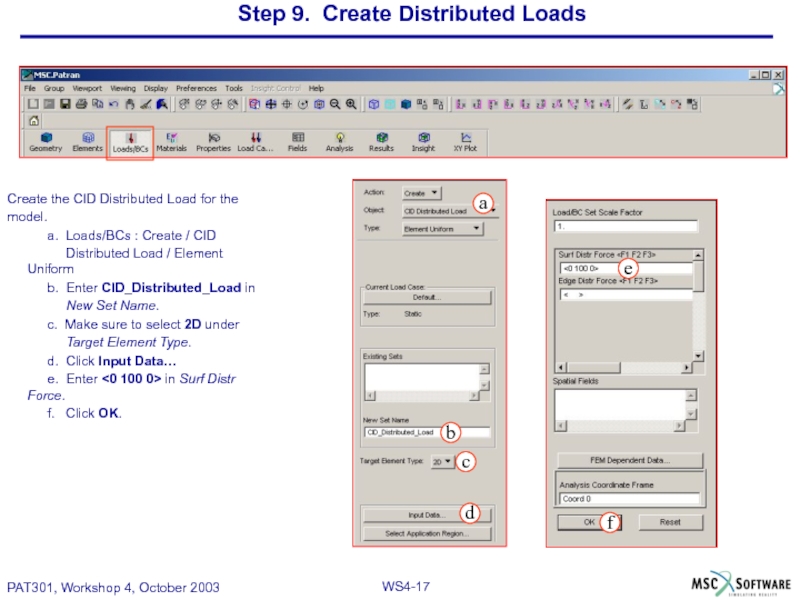Click the Surf Distr Force field

pos(626,268)
